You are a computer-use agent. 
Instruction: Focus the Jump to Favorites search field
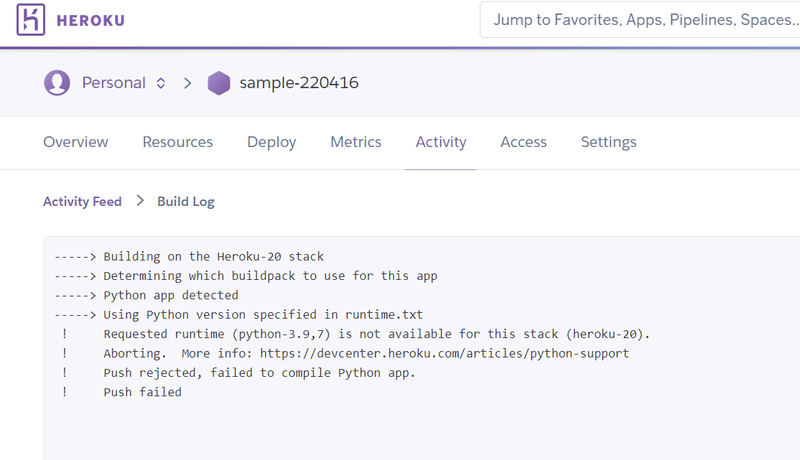pyautogui.click(x=640, y=20)
